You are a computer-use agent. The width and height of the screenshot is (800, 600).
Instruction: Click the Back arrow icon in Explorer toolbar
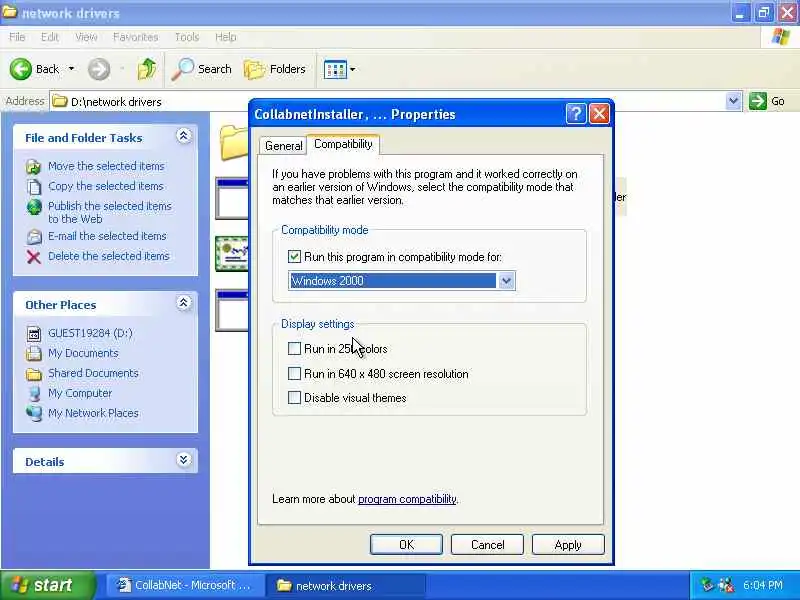click(x=21, y=69)
